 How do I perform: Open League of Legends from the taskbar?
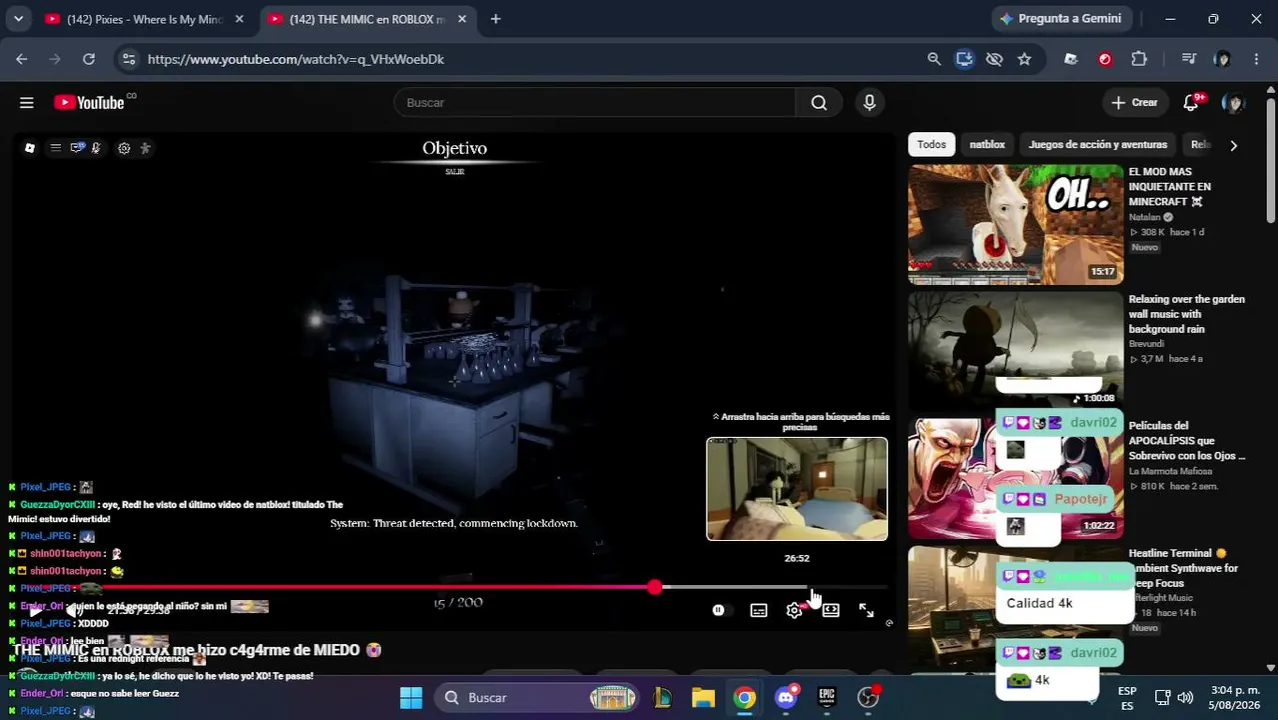[x=662, y=697]
